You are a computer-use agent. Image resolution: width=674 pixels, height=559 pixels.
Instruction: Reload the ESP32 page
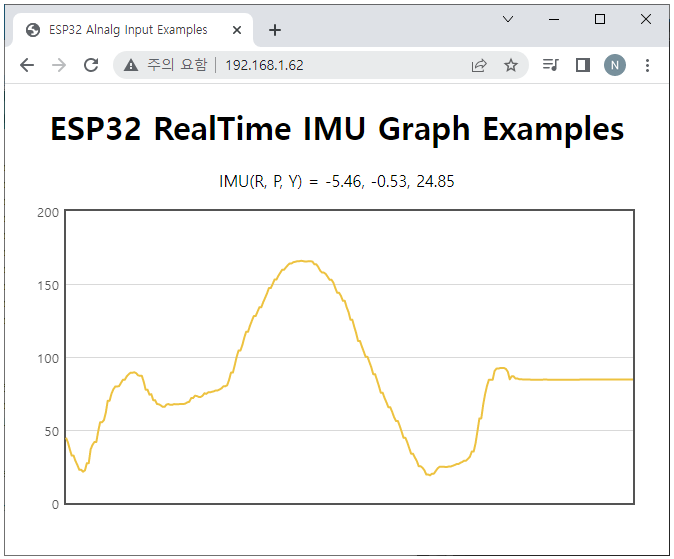(x=91, y=65)
